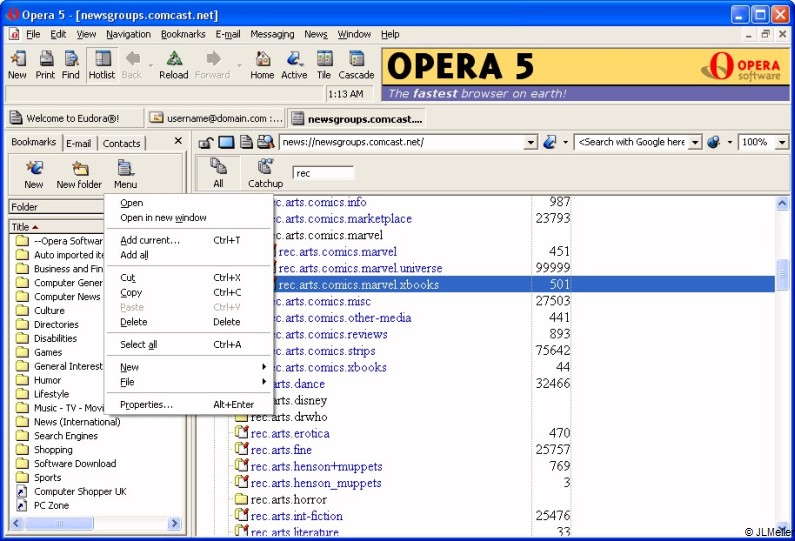Open dropdown arrow next to globe icon
Image resolution: width=795 pixels, height=541 pixels.
[730, 142]
